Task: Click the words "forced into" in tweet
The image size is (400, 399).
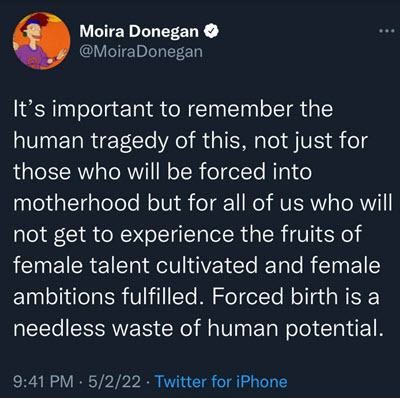Action: 255,171
